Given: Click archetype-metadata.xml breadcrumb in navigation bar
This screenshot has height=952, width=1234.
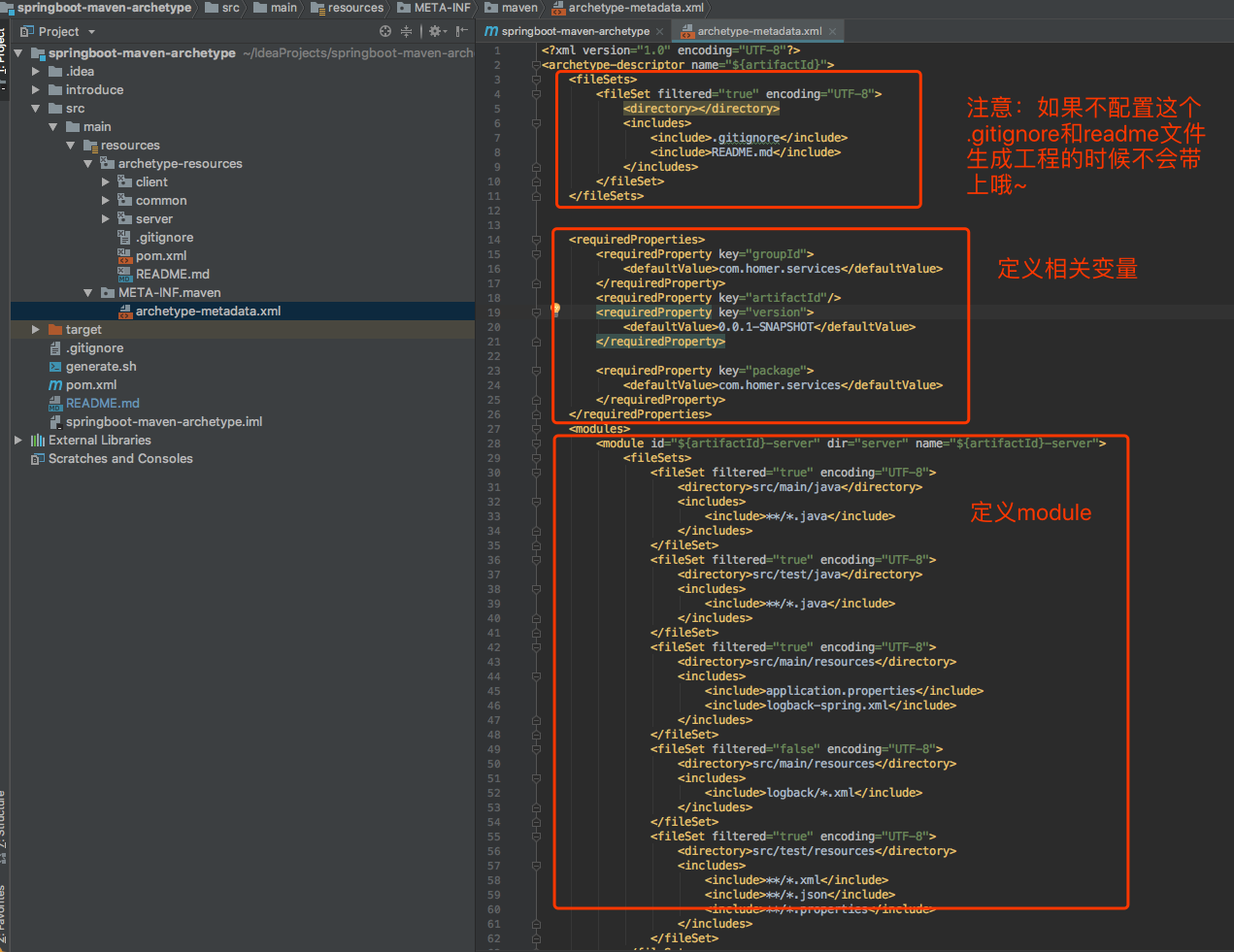Looking at the screenshot, I should (x=627, y=8).
